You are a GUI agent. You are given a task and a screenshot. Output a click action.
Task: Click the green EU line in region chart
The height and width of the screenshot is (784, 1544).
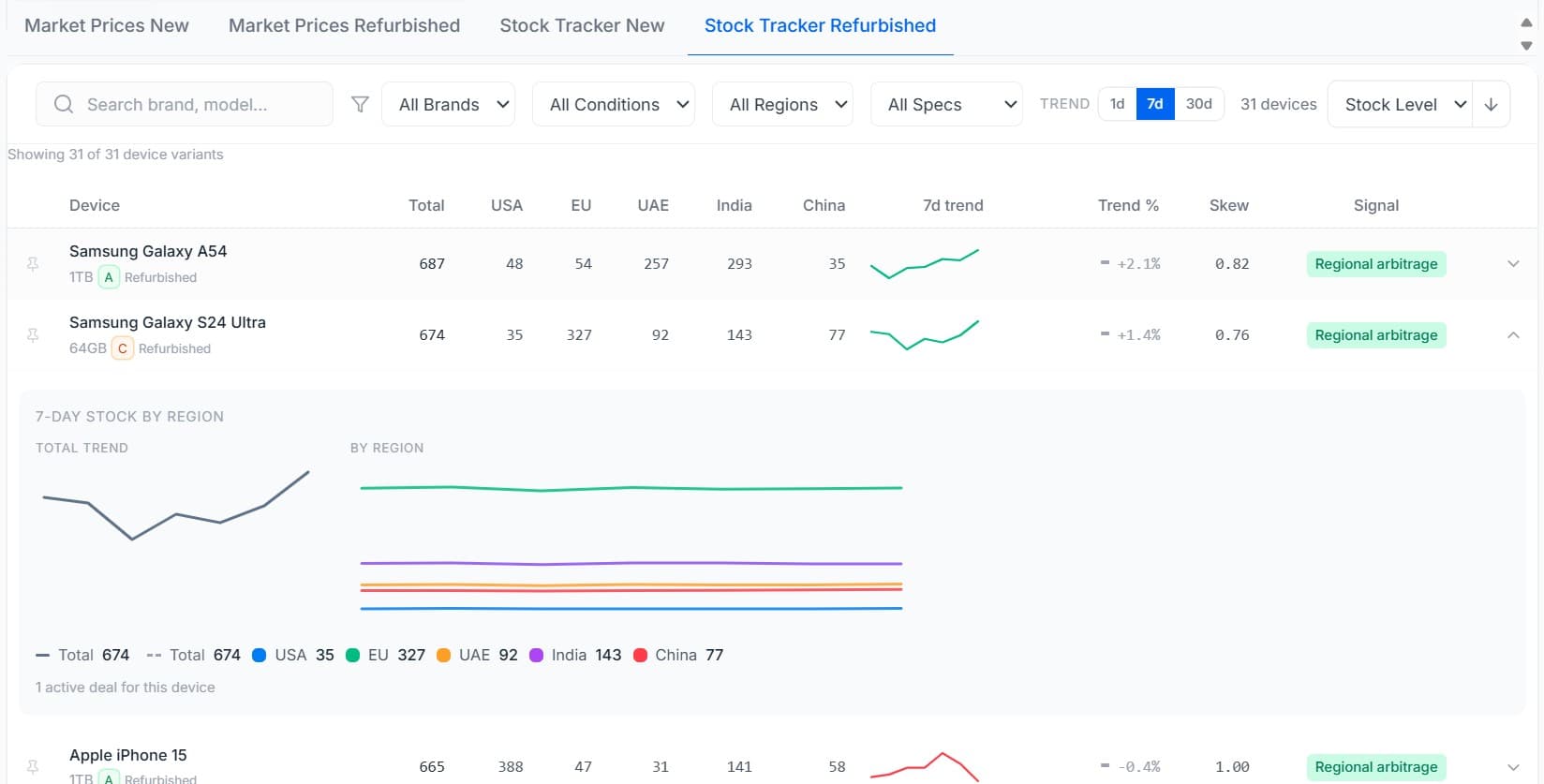click(631, 488)
